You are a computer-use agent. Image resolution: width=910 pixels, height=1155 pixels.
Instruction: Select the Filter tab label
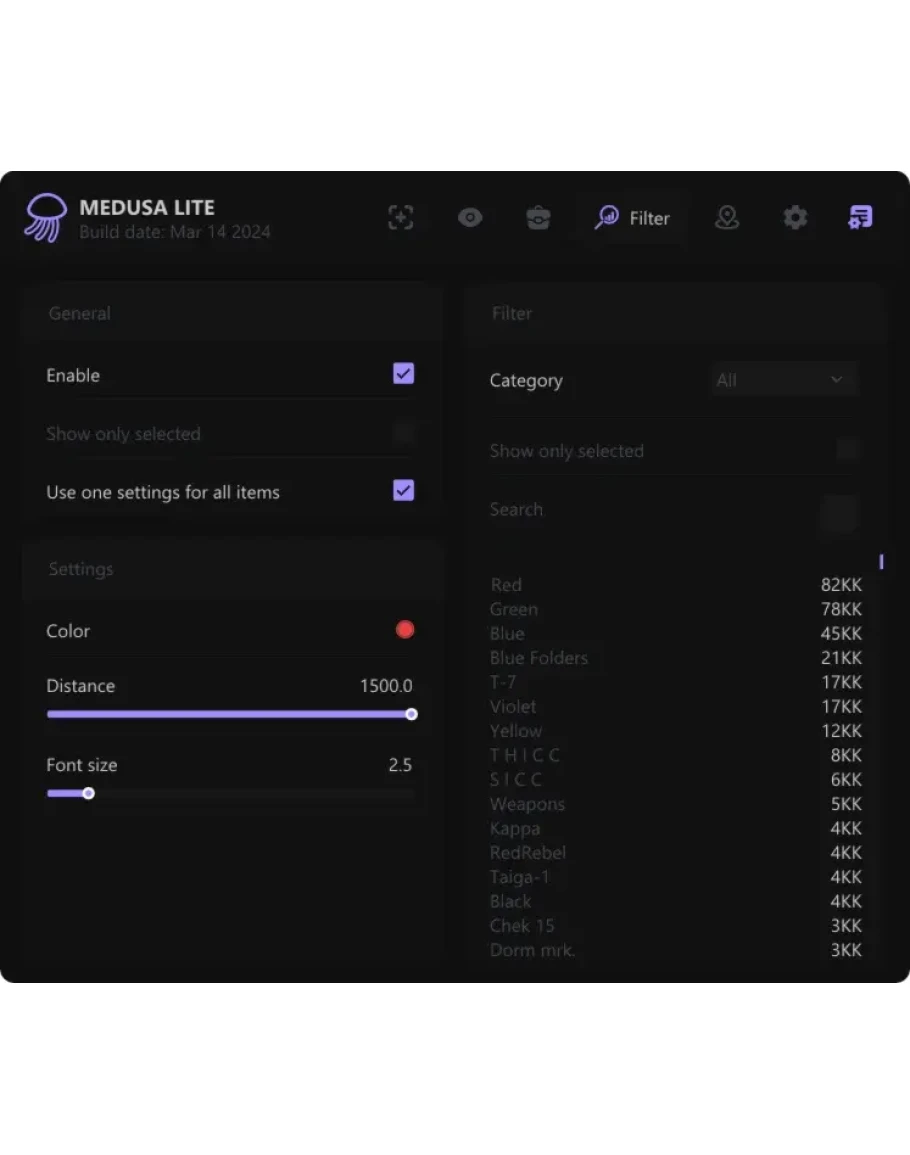coord(649,218)
